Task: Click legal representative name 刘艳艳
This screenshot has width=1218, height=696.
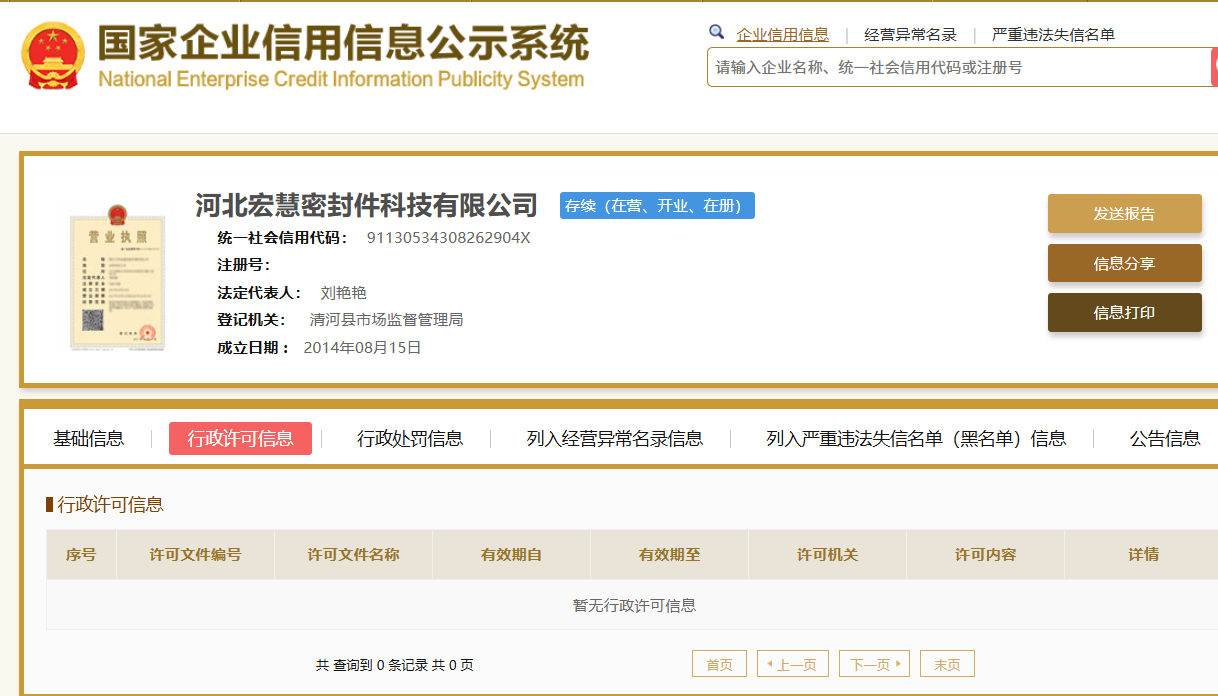Action: (343, 293)
